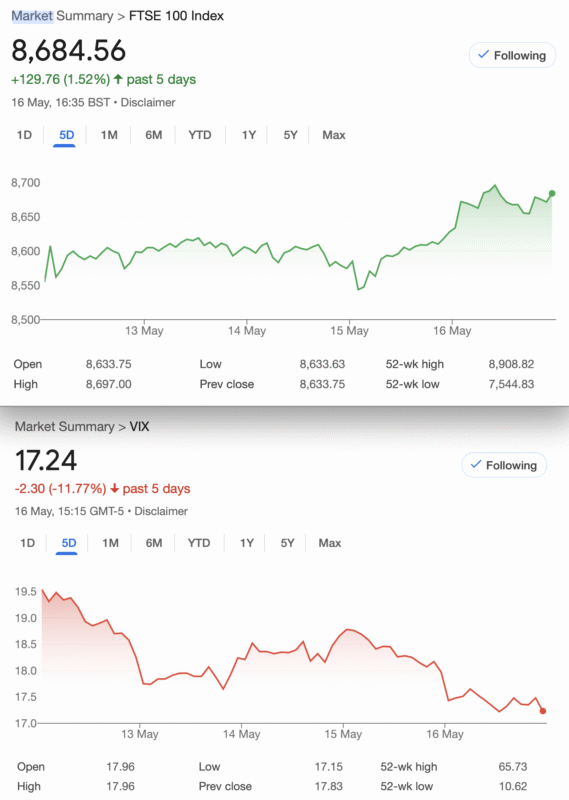Viewport: 569px width, 800px height.
Task: Click green up arrow beside past 5 days
Action: coord(118,79)
